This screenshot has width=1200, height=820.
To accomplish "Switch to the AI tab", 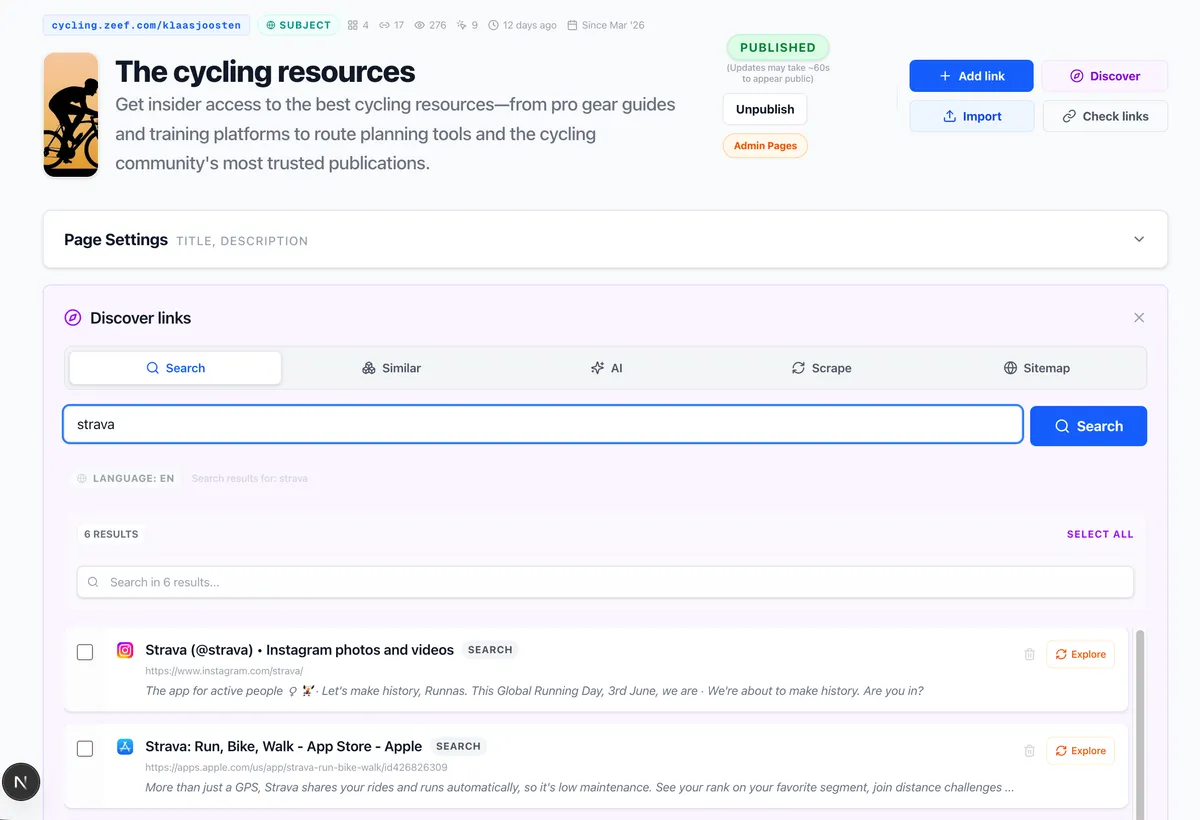I will point(606,368).
